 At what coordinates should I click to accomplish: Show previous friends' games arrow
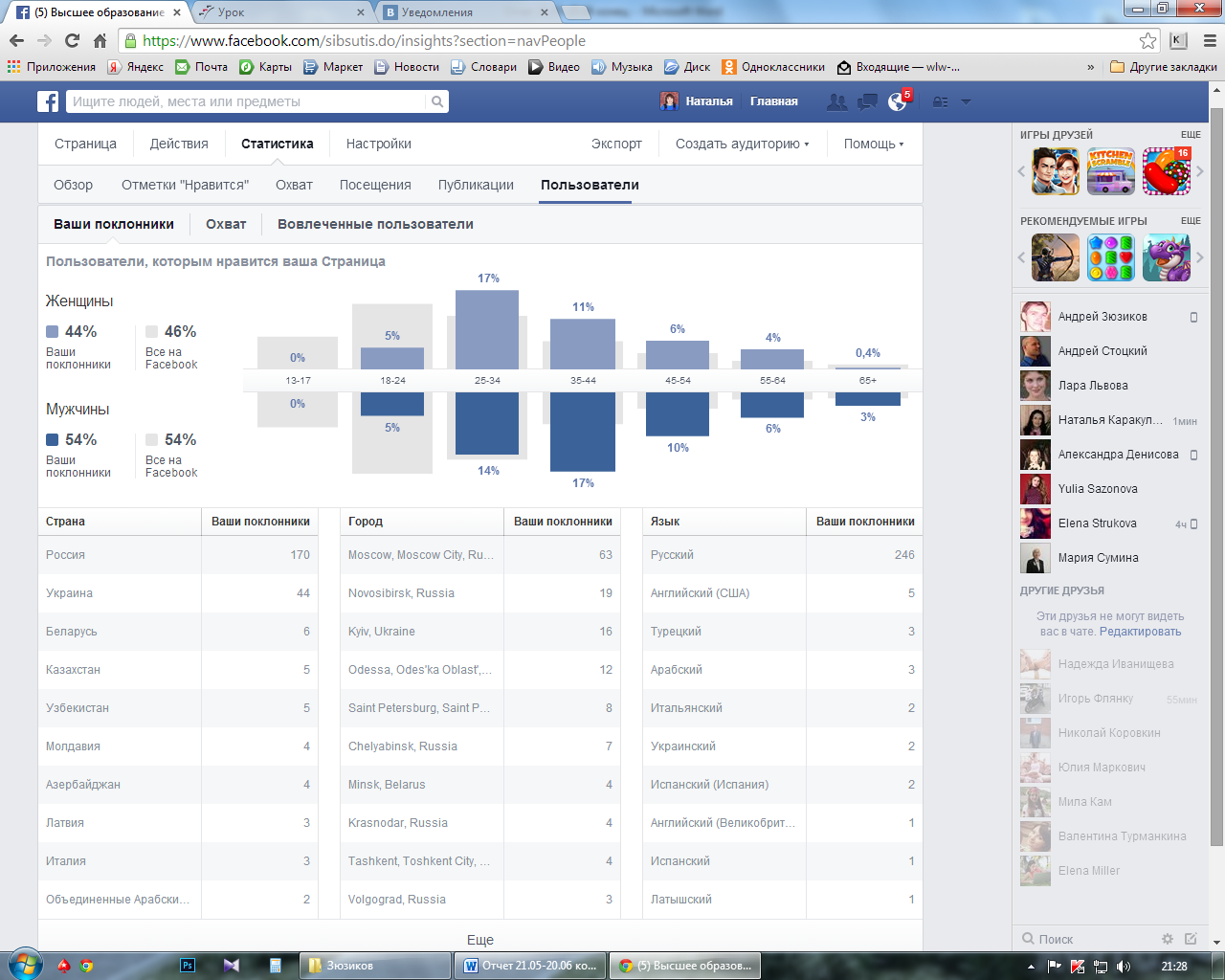1021,171
